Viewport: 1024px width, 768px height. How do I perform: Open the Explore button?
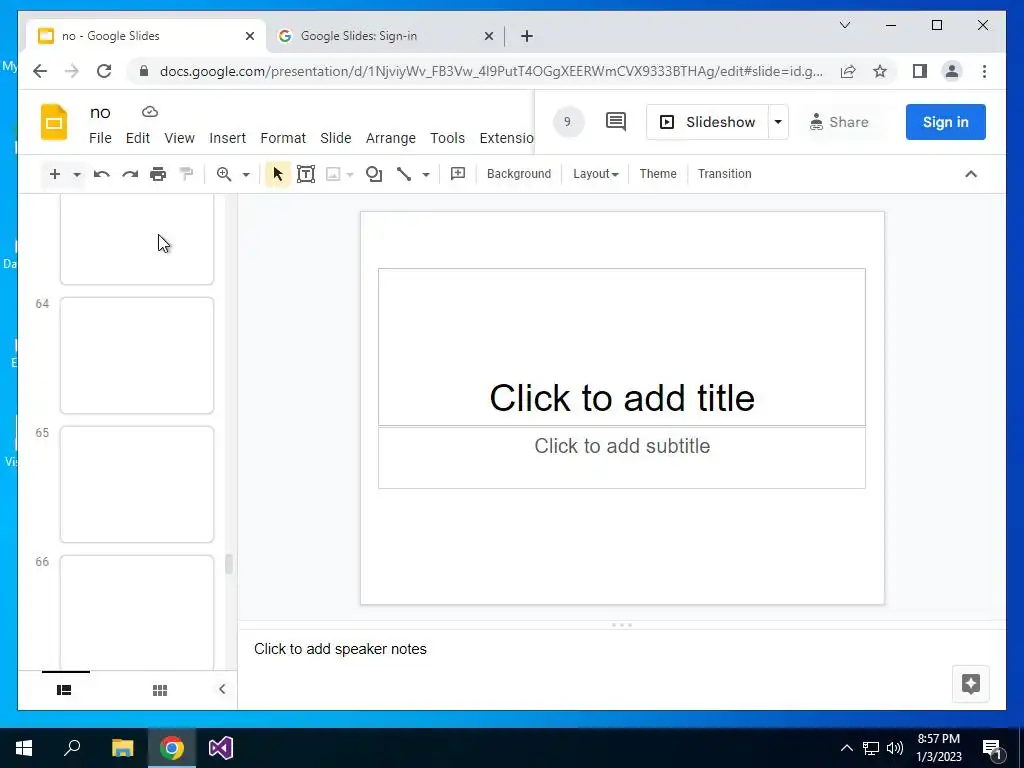coord(970,684)
